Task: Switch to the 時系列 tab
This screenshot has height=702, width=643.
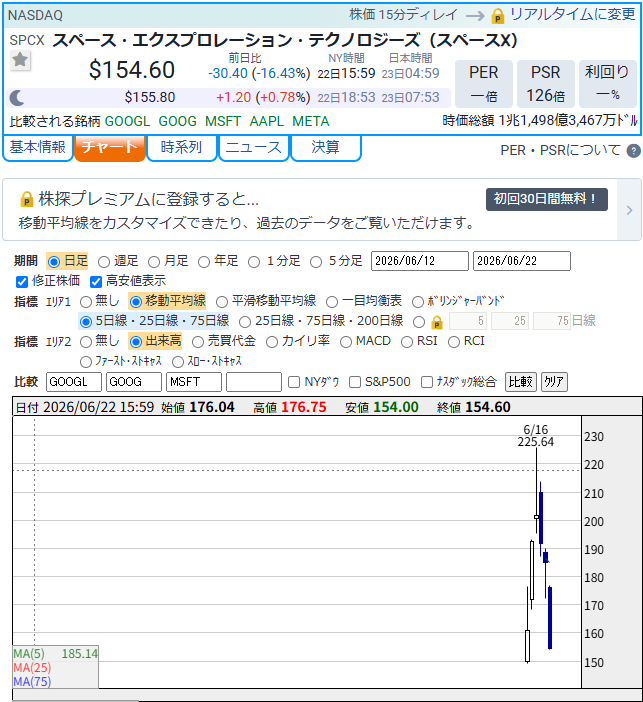Action: pyautogui.click(x=181, y=147)
